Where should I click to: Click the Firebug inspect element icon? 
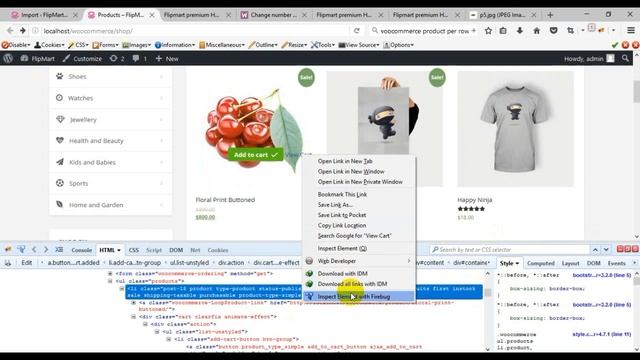21,249
